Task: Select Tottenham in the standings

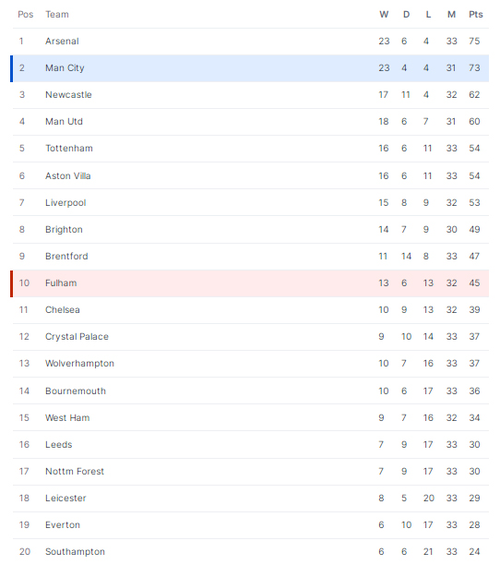Action: tap(69, 148)
